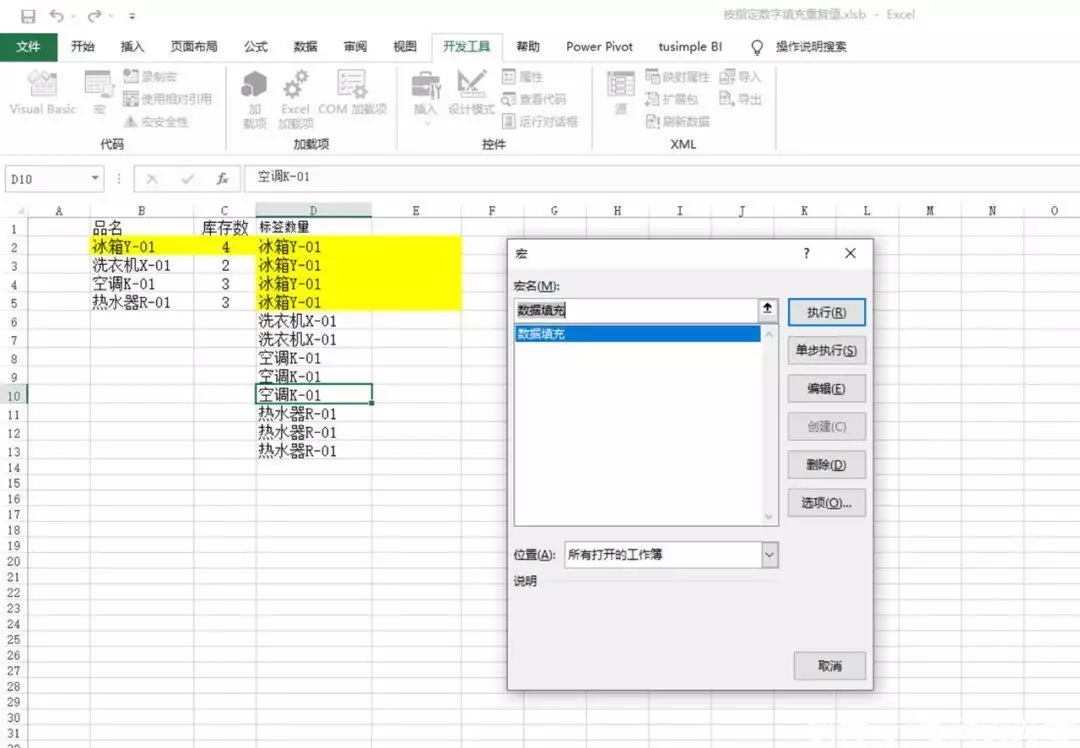The height and width of the screenshot is (748, 1080).
Task: Click the Insert Function fx icon
Action: (x=222, y=179)
